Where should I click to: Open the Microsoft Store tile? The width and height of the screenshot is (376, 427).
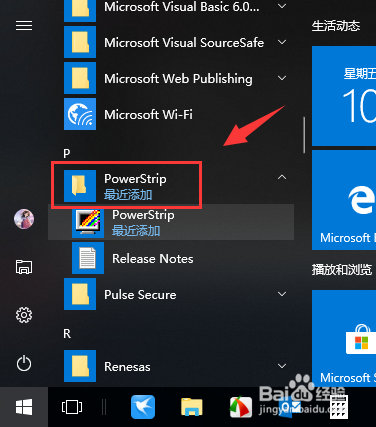(344, 338)
